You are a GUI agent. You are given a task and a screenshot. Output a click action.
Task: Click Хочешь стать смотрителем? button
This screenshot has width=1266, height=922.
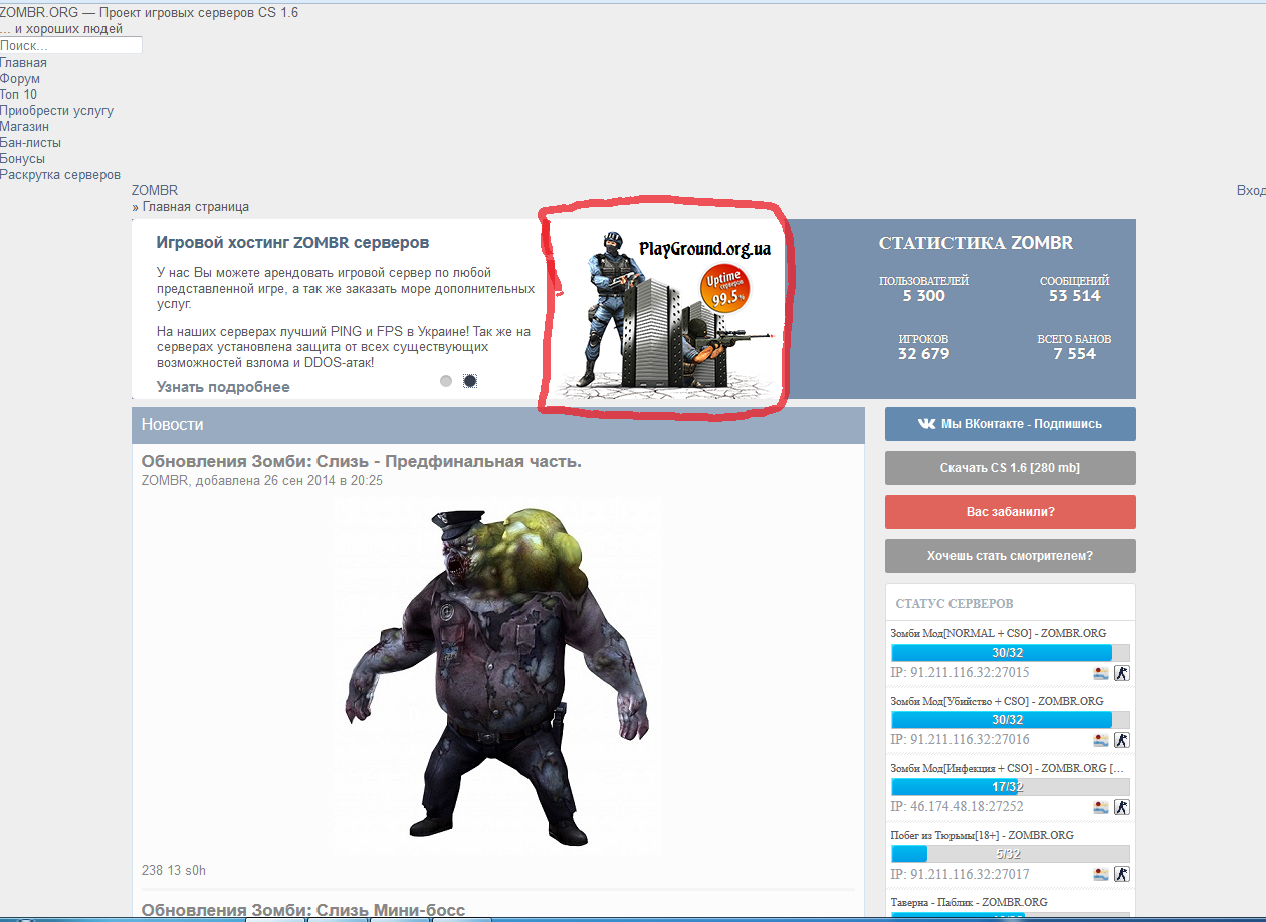pyautogui.click(x=1010, y=556)
